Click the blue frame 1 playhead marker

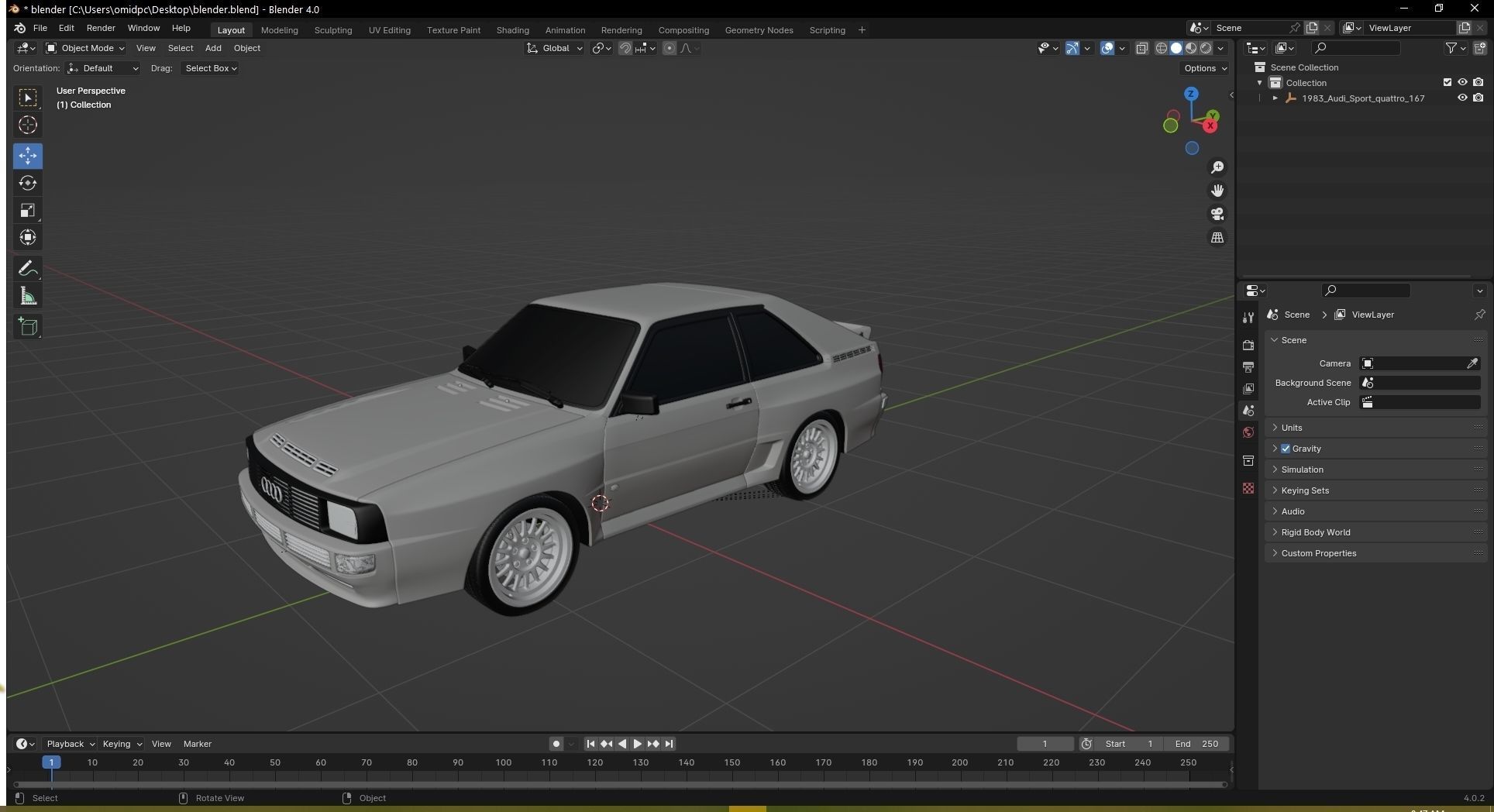pos(51,762)
